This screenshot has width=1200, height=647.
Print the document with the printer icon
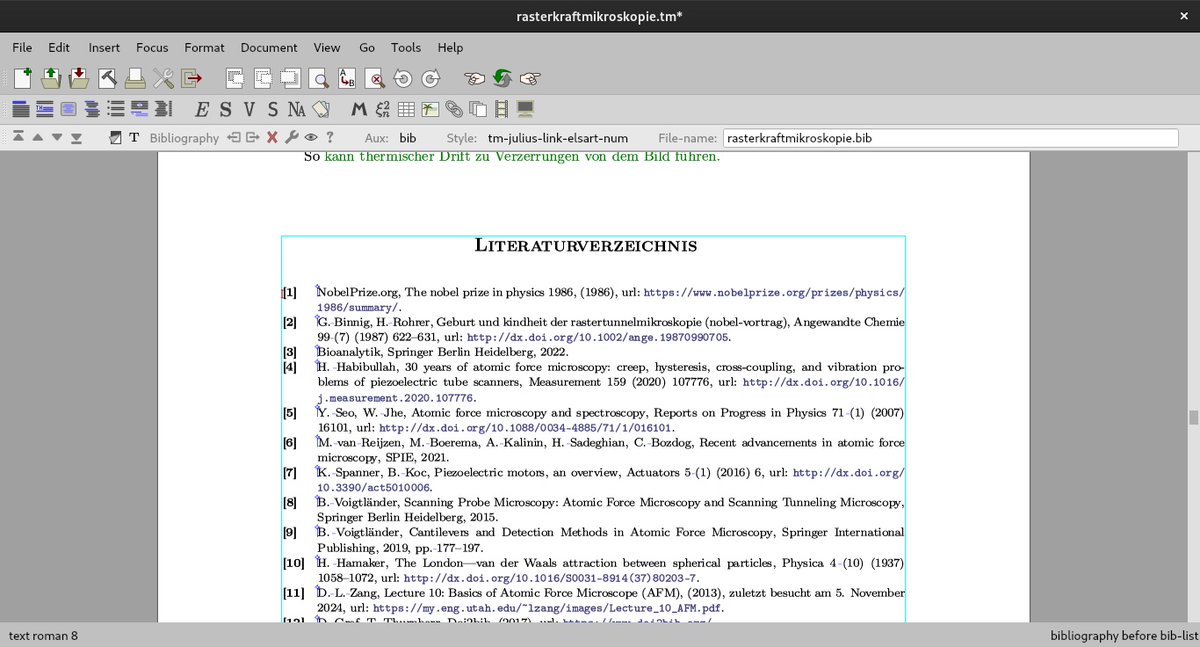click(135, 77)
